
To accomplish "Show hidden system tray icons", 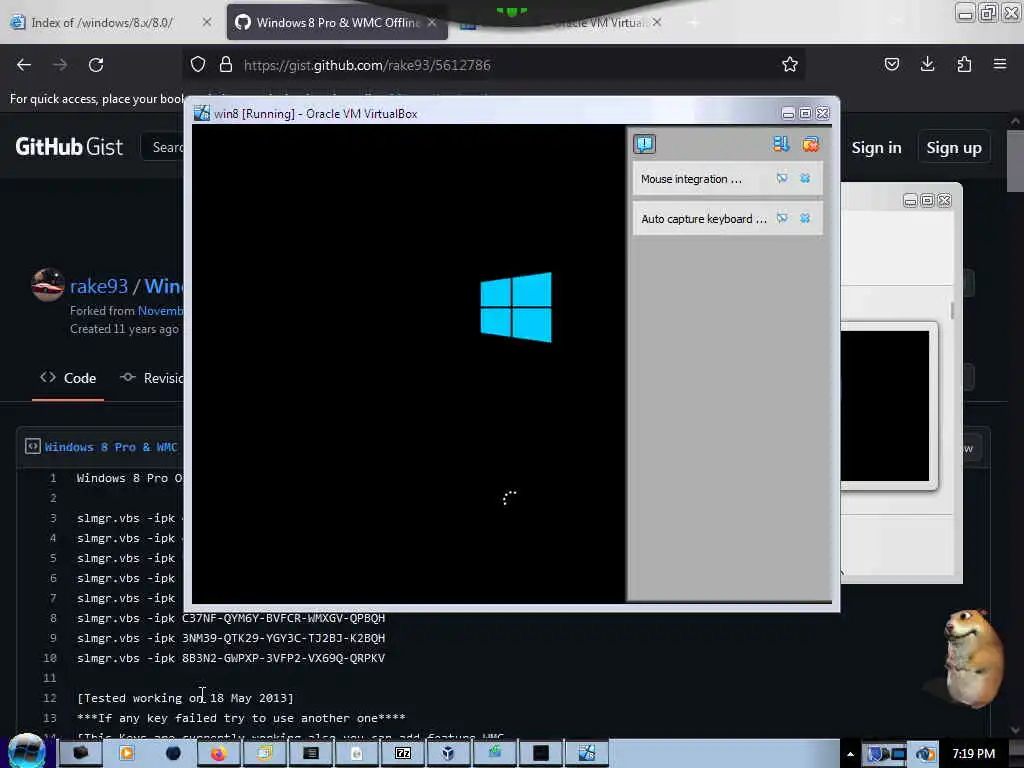I will [x=850, y=754].
